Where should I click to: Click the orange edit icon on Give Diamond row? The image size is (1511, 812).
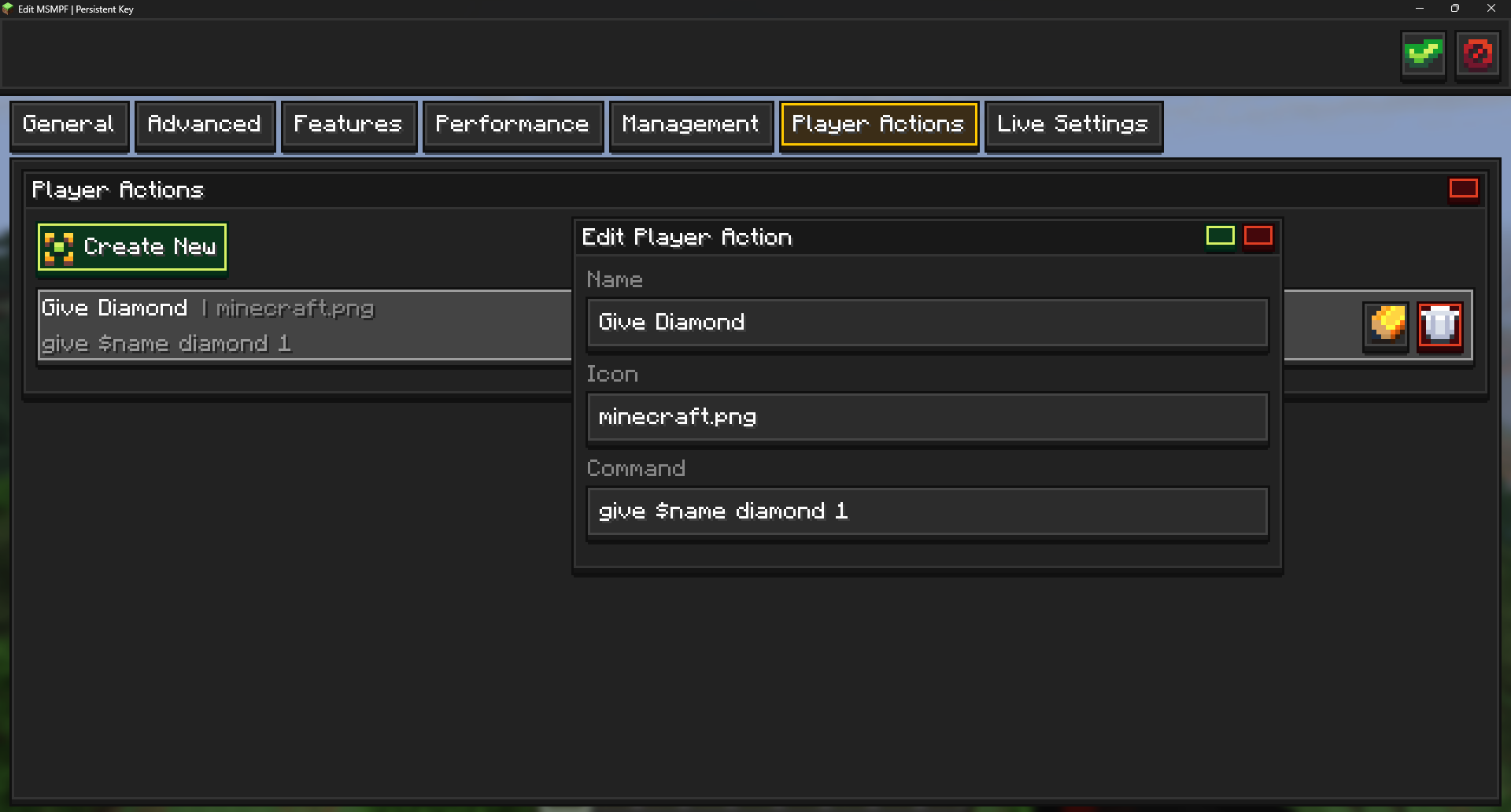1386,324
